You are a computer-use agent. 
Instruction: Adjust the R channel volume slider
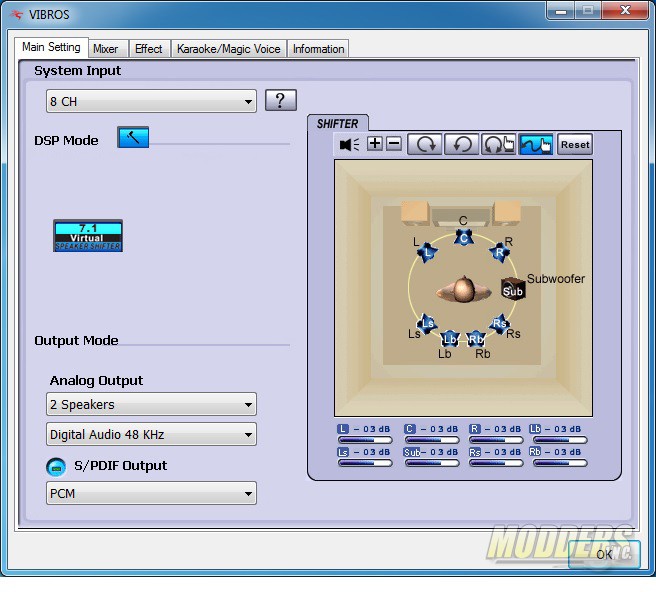click(x=496, y=440)
